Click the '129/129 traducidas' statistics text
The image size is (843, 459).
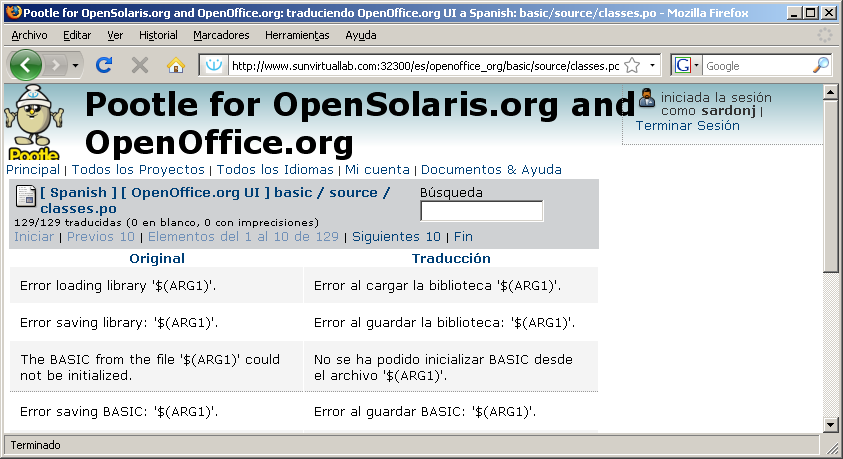click(166, 223)
